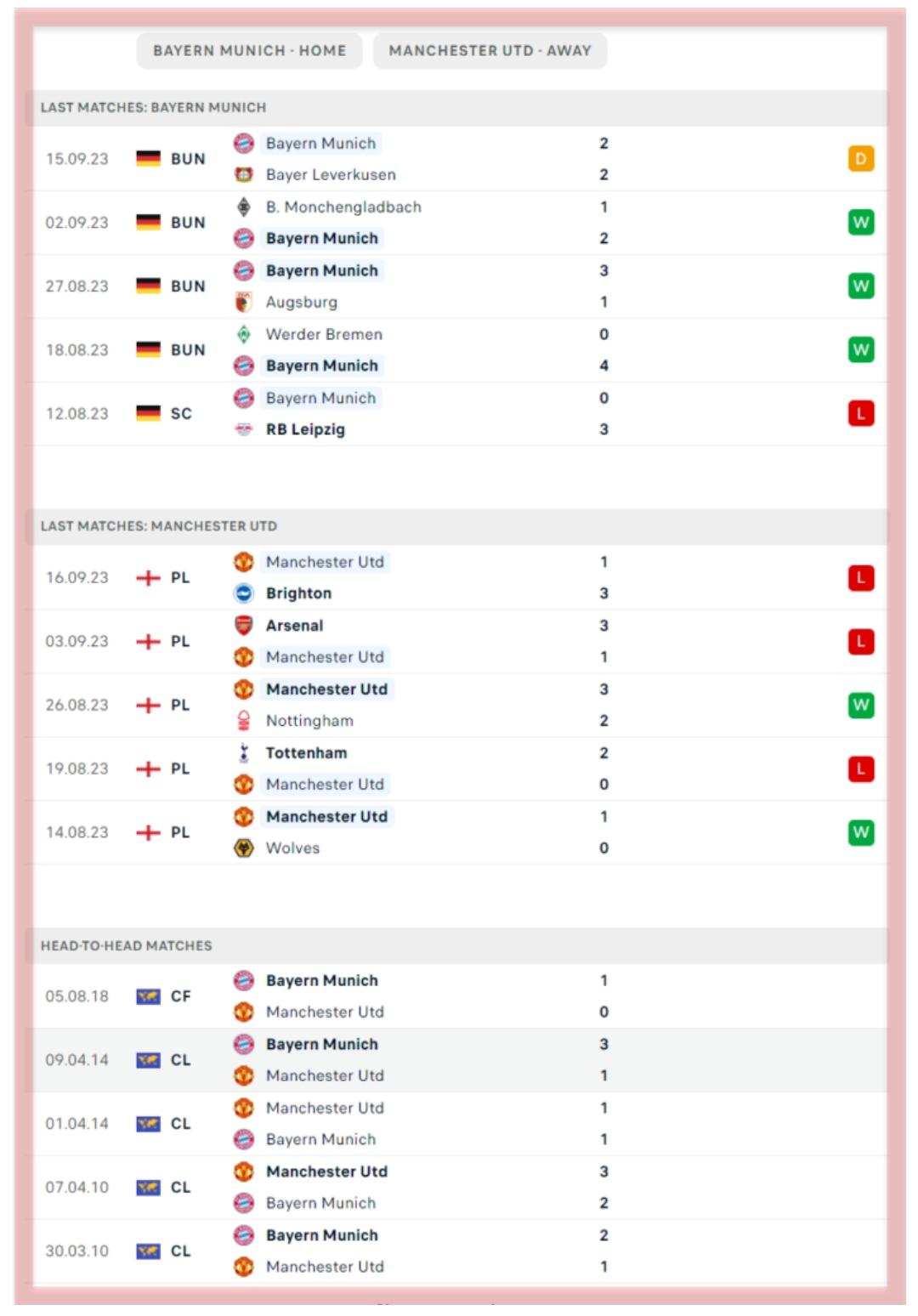Image resolution: width=918 pixels, height=1316 pixels.
Task: Click the B. Monchengladbach club crest
Action: click(x=244, y=207)
